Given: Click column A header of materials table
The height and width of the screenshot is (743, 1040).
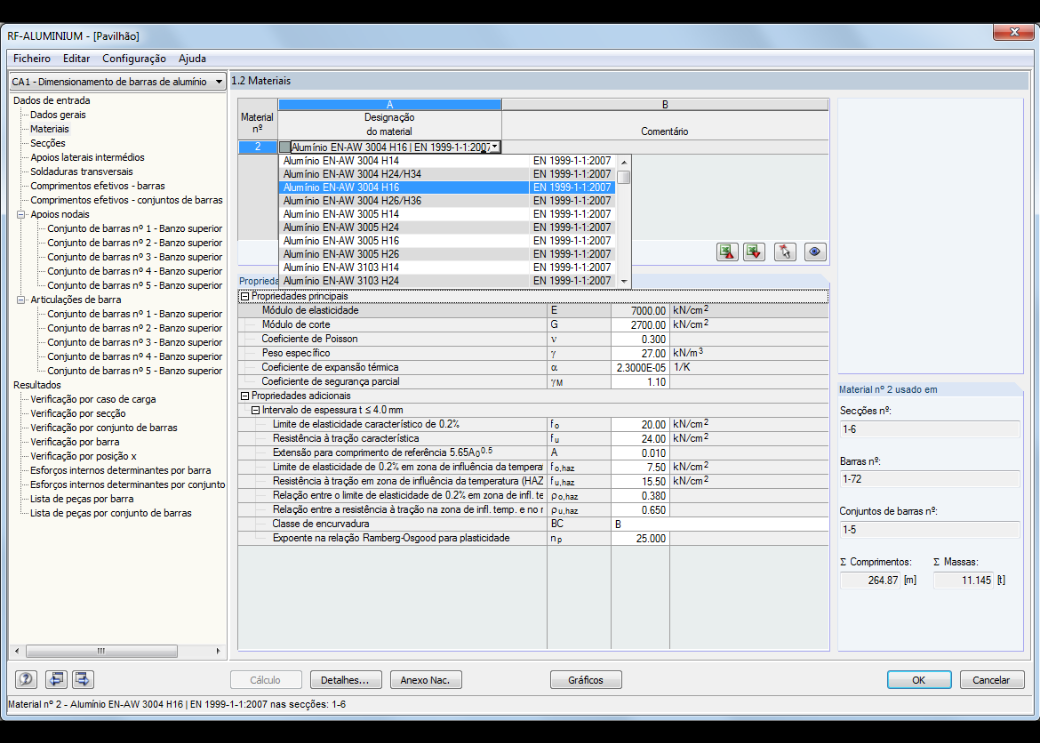Looking at the screenshot, I should pos(389,104).
